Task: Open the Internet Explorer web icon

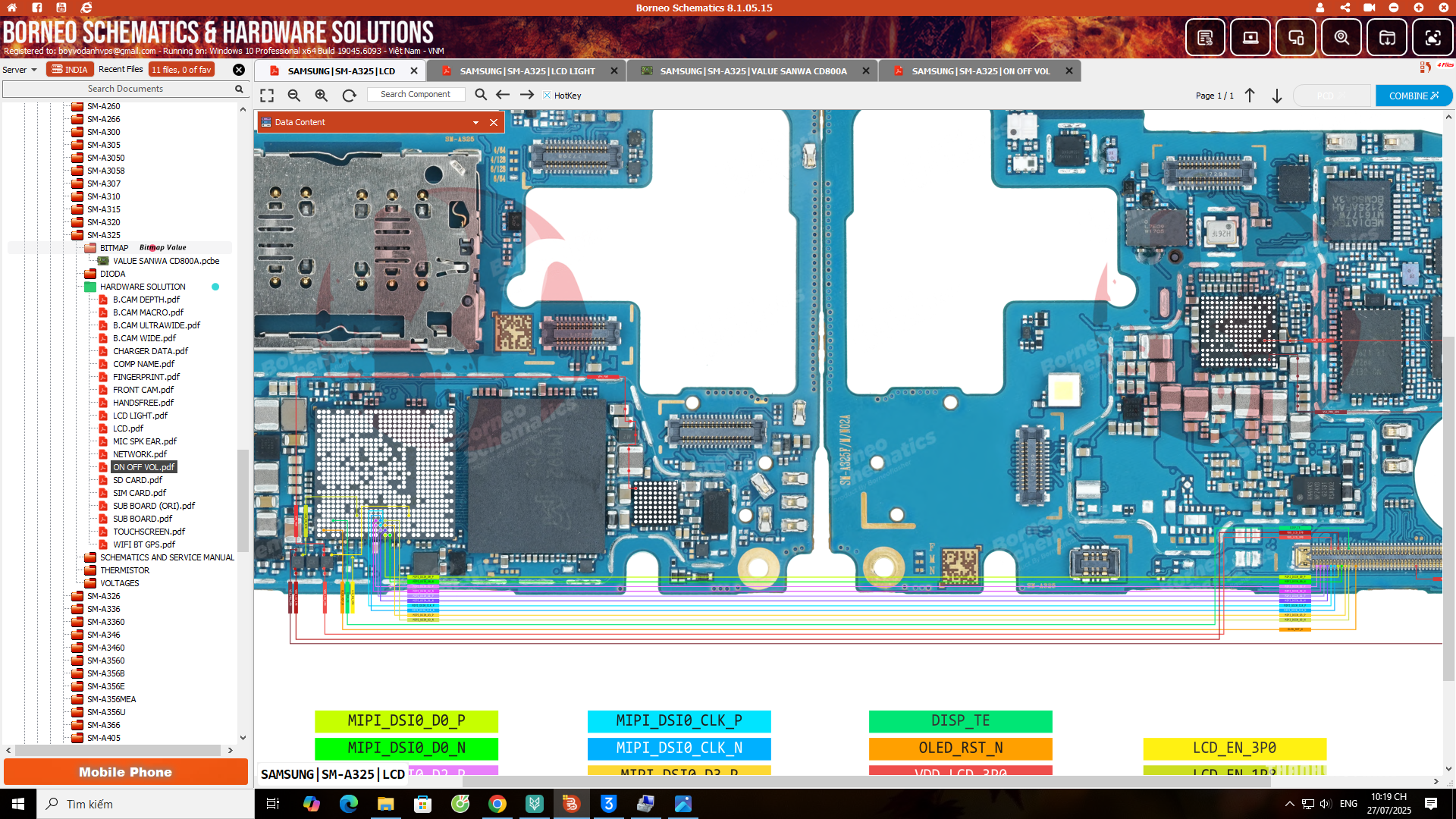Action: click(86, 8)
